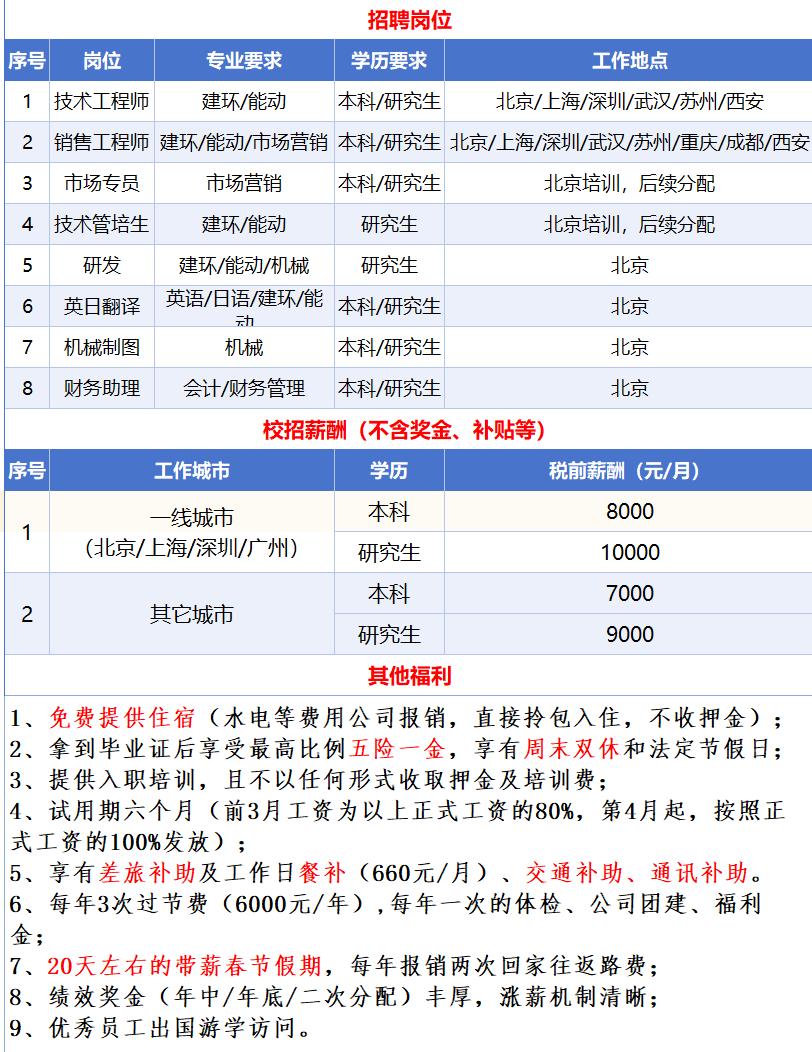812x1052 pixels.
Task: Click the 英日翻译 position cell
Action: click(x=102, y=306)
